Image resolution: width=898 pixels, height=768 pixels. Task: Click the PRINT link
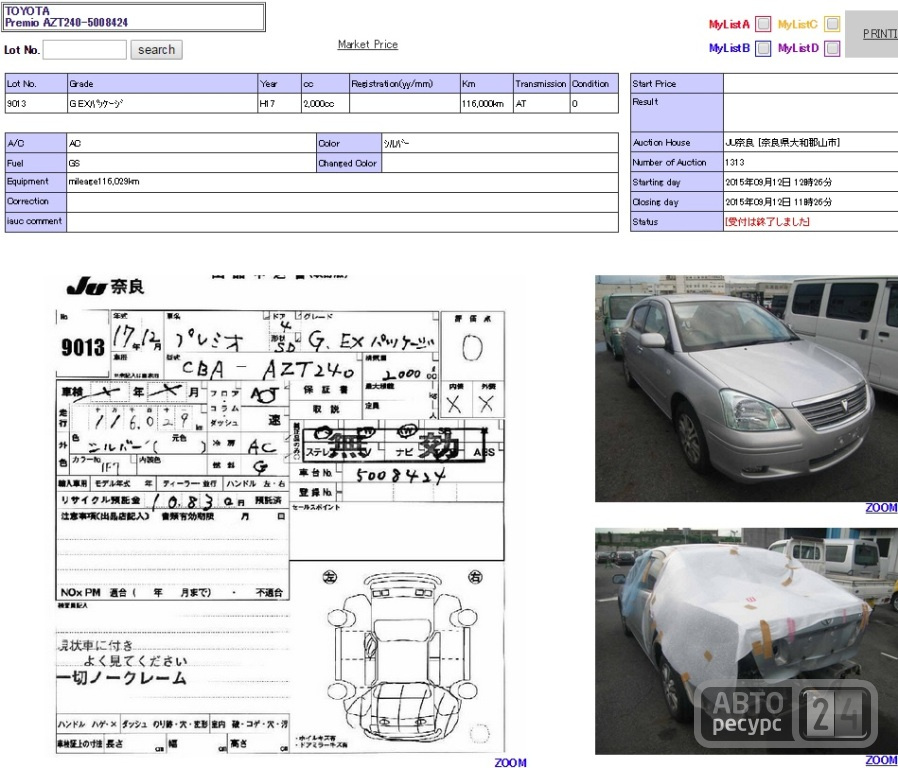[881, 34]
